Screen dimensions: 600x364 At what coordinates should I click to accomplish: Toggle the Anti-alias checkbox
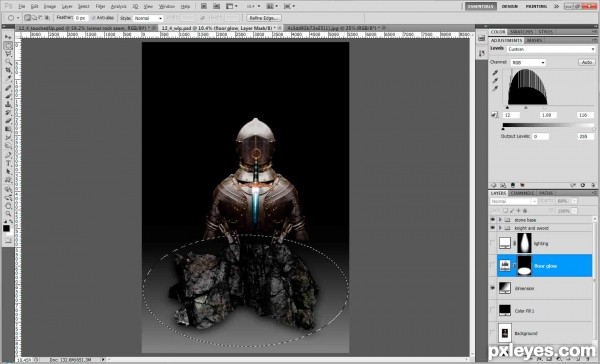pos(94,18)
